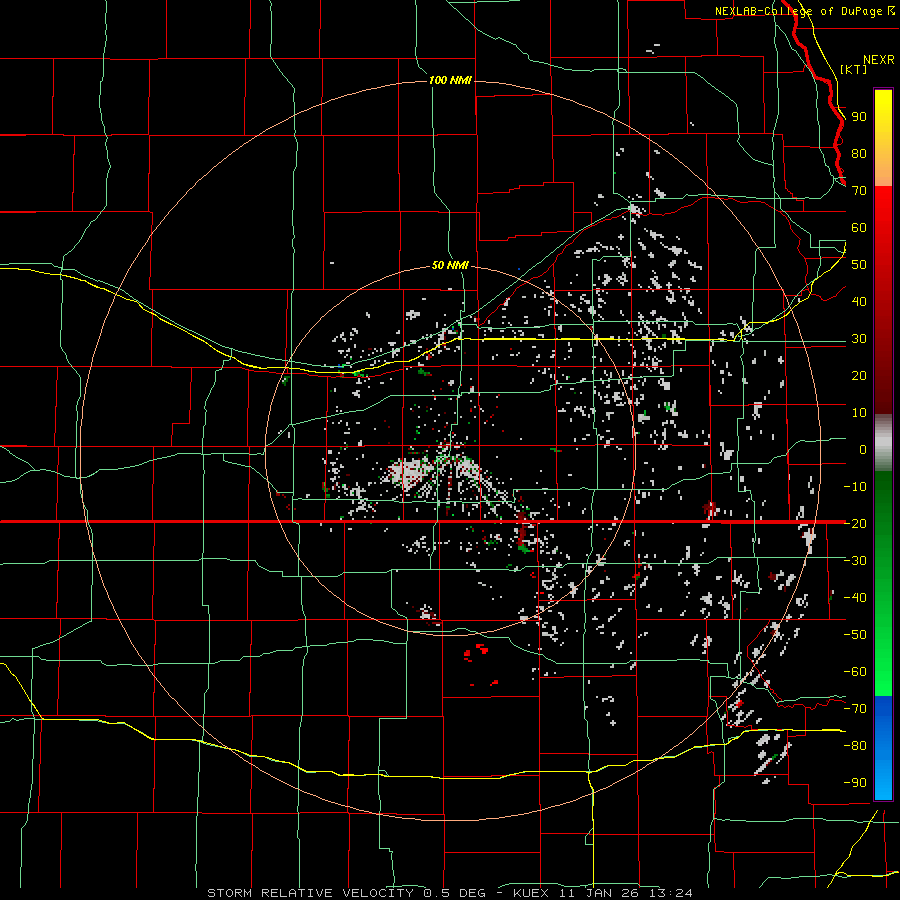The width and height of the screenshot is (900, 900).
Task: Click the NEXR label above the scale
Action: click(878, 60)
